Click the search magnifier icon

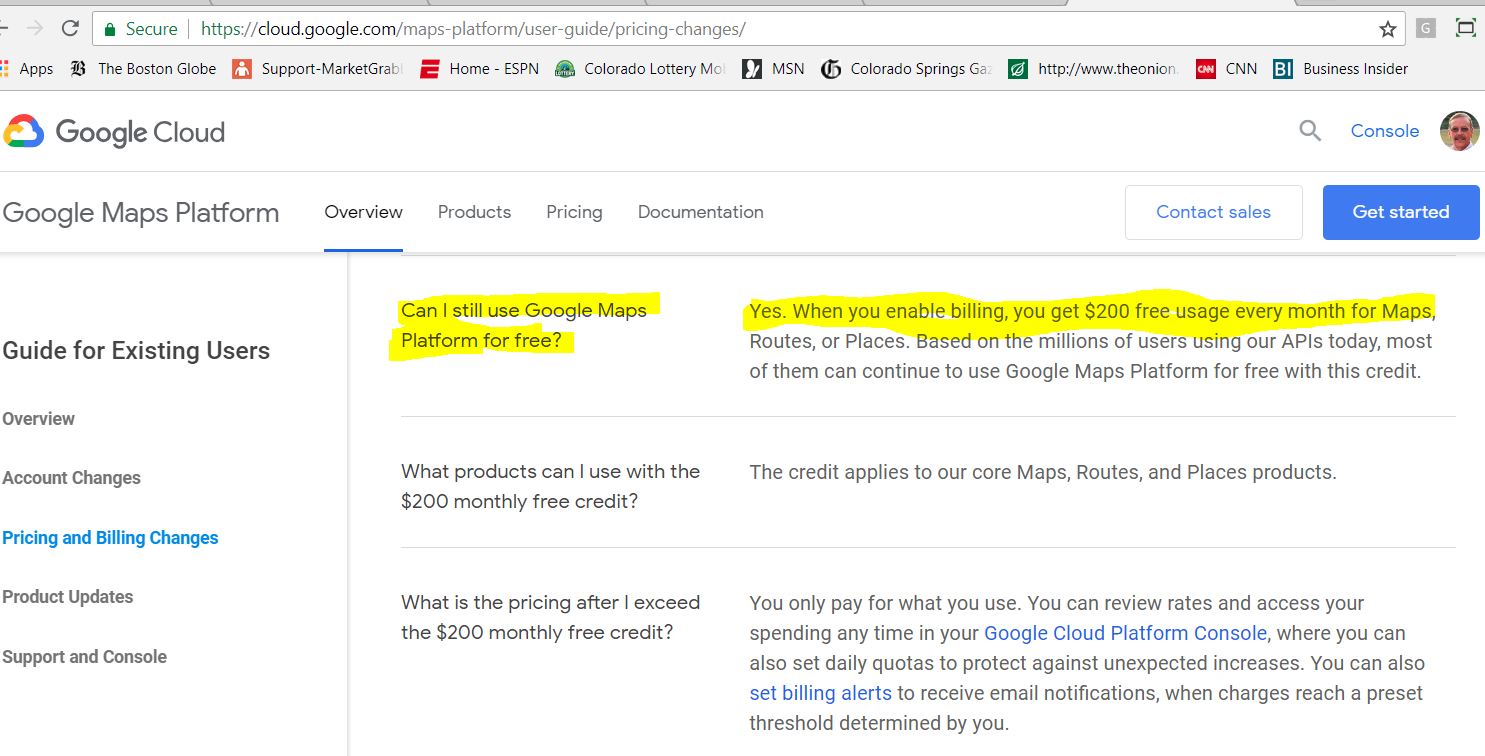coord(1310,130)
